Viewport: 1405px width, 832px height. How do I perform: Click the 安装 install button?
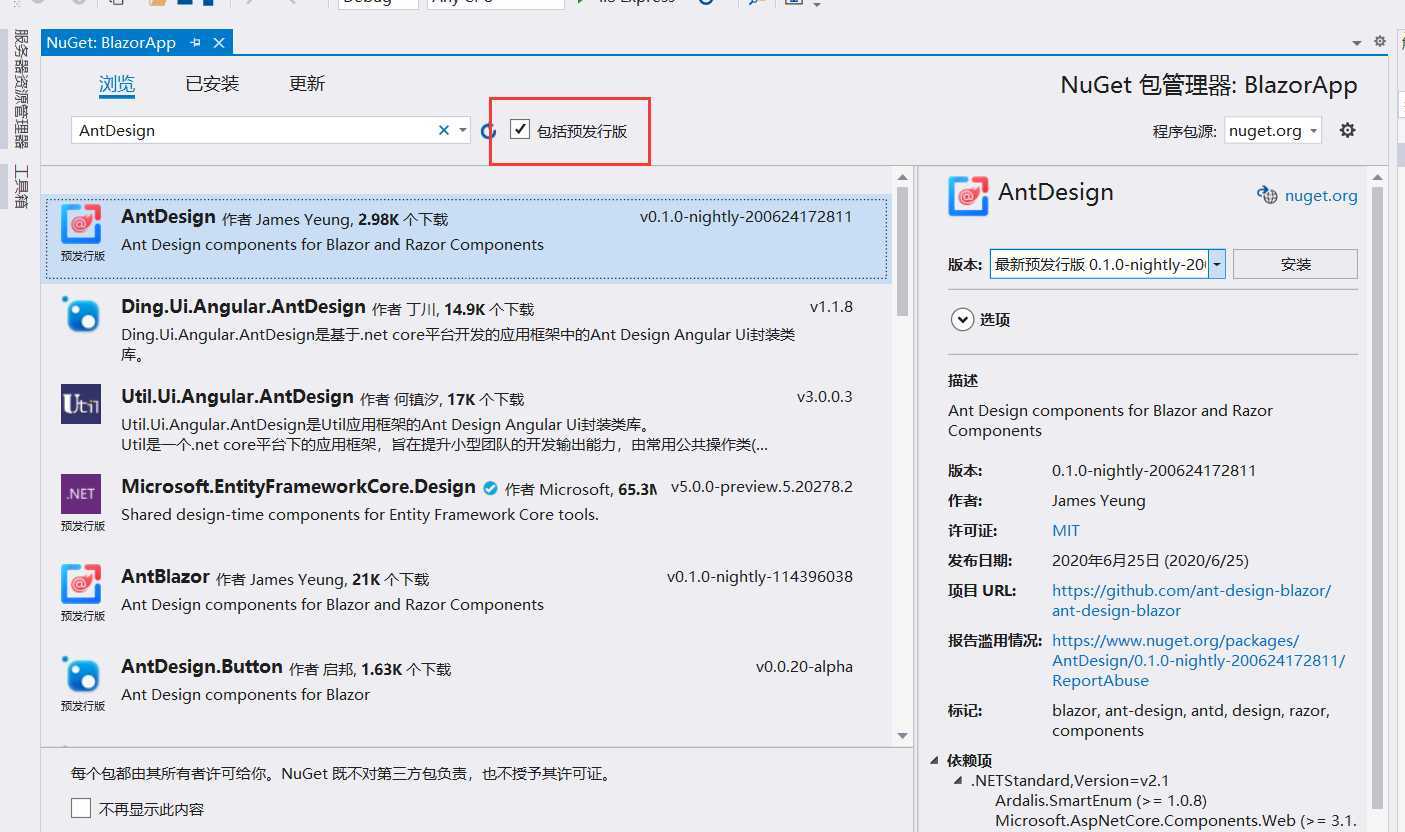[1295, 264]
